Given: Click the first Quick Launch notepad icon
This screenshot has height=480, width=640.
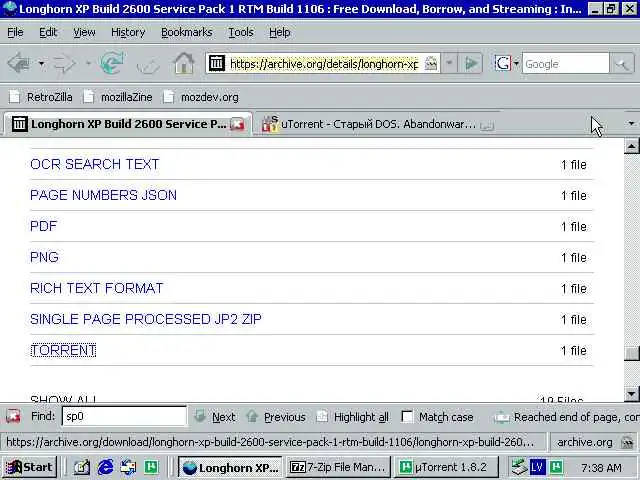Looking at the screenshot, I should [x=82, y=467].
